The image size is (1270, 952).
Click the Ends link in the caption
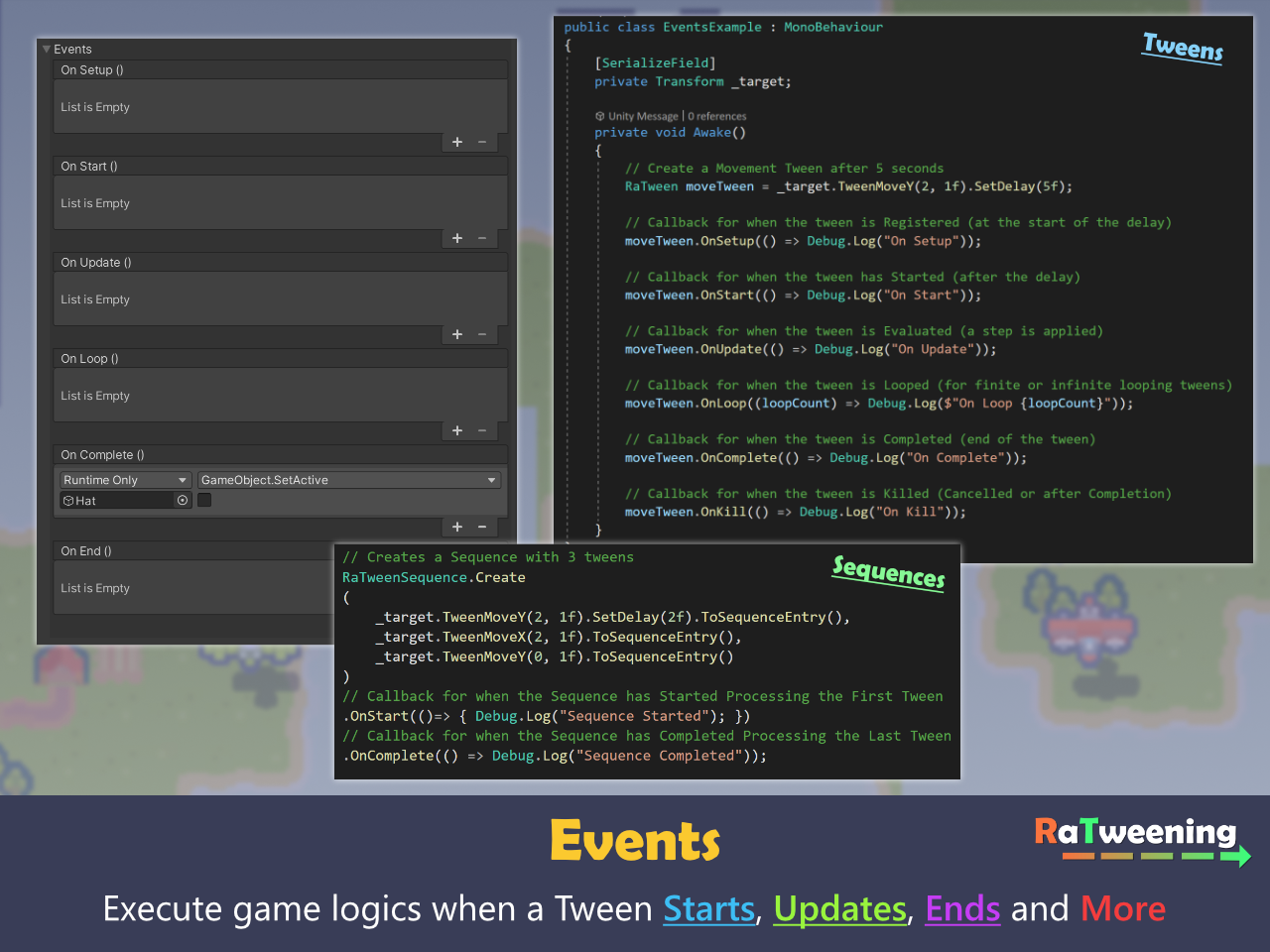coord(962,908)
